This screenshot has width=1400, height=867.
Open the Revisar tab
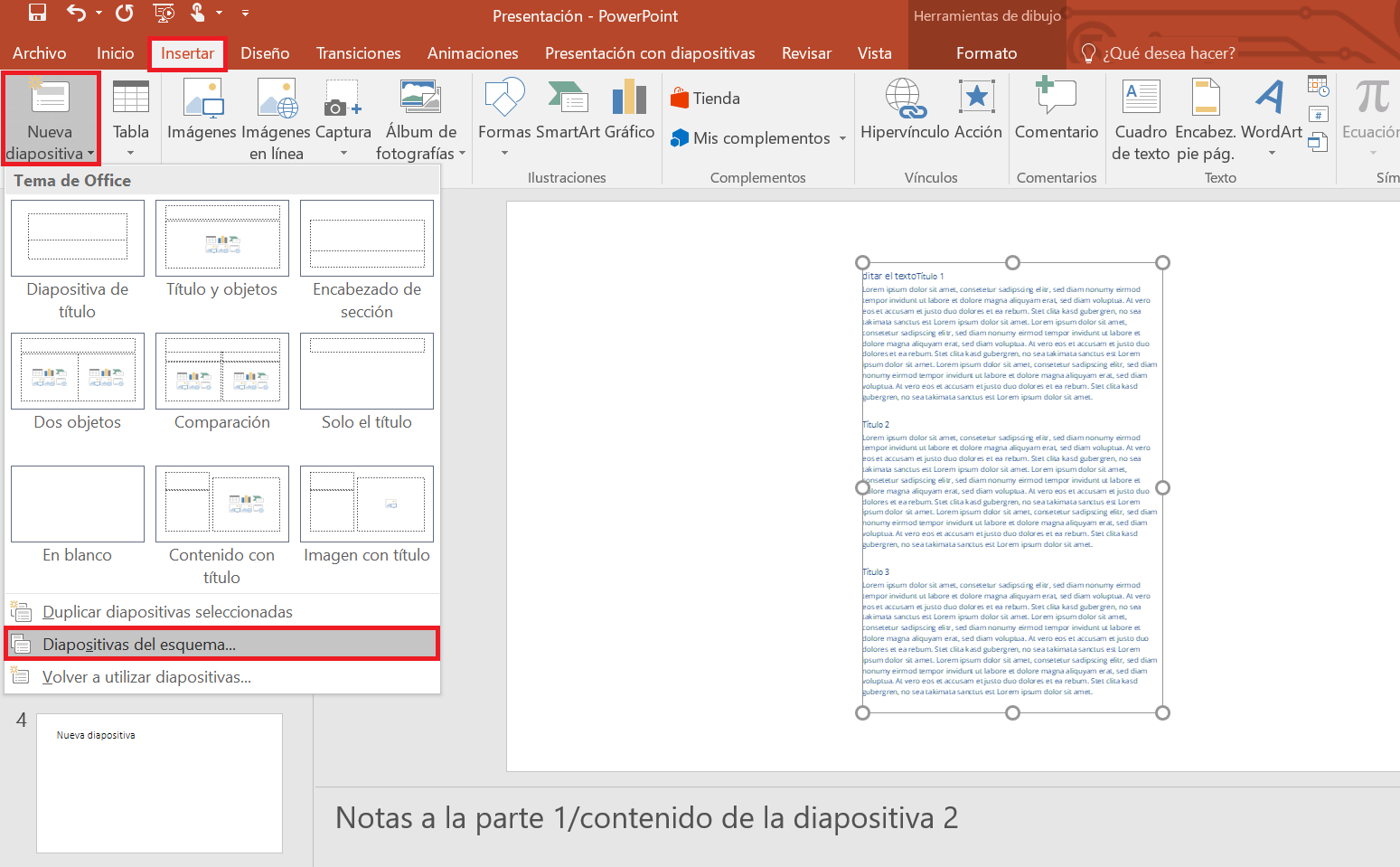[806, 53]
